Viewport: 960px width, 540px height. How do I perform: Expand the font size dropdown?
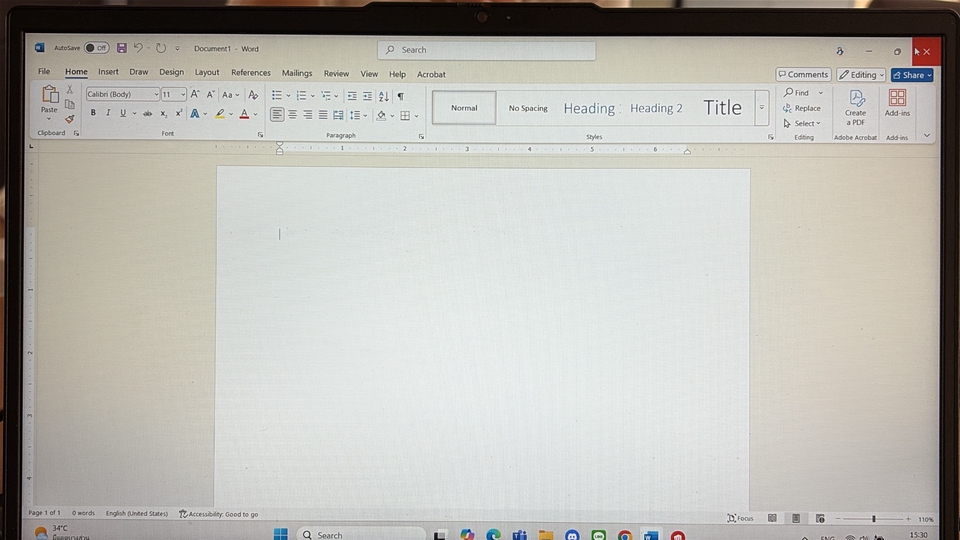tap(183, 95)
